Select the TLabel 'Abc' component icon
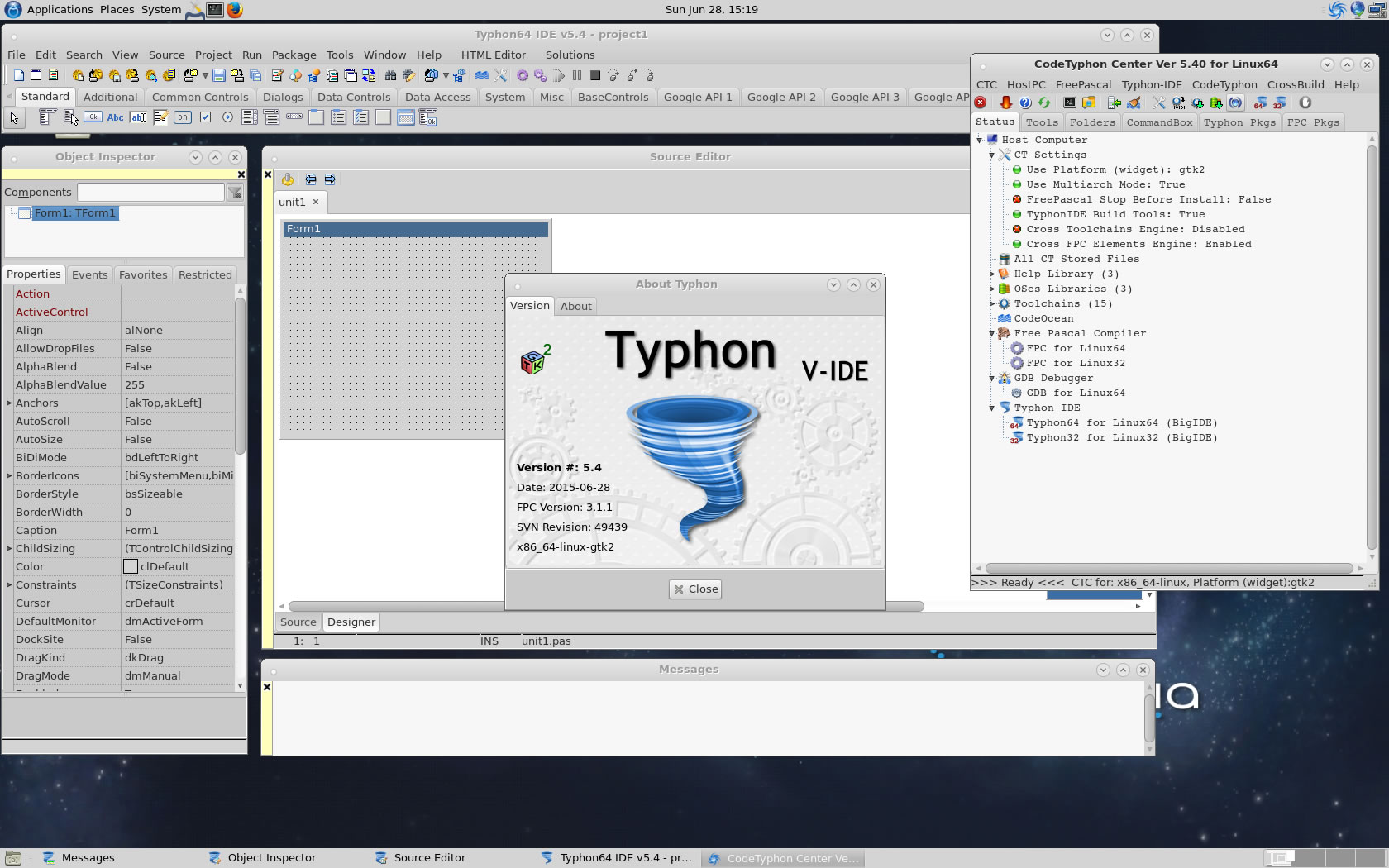The height and width of the screenshot is (868, 1389). tap(116, 117)
